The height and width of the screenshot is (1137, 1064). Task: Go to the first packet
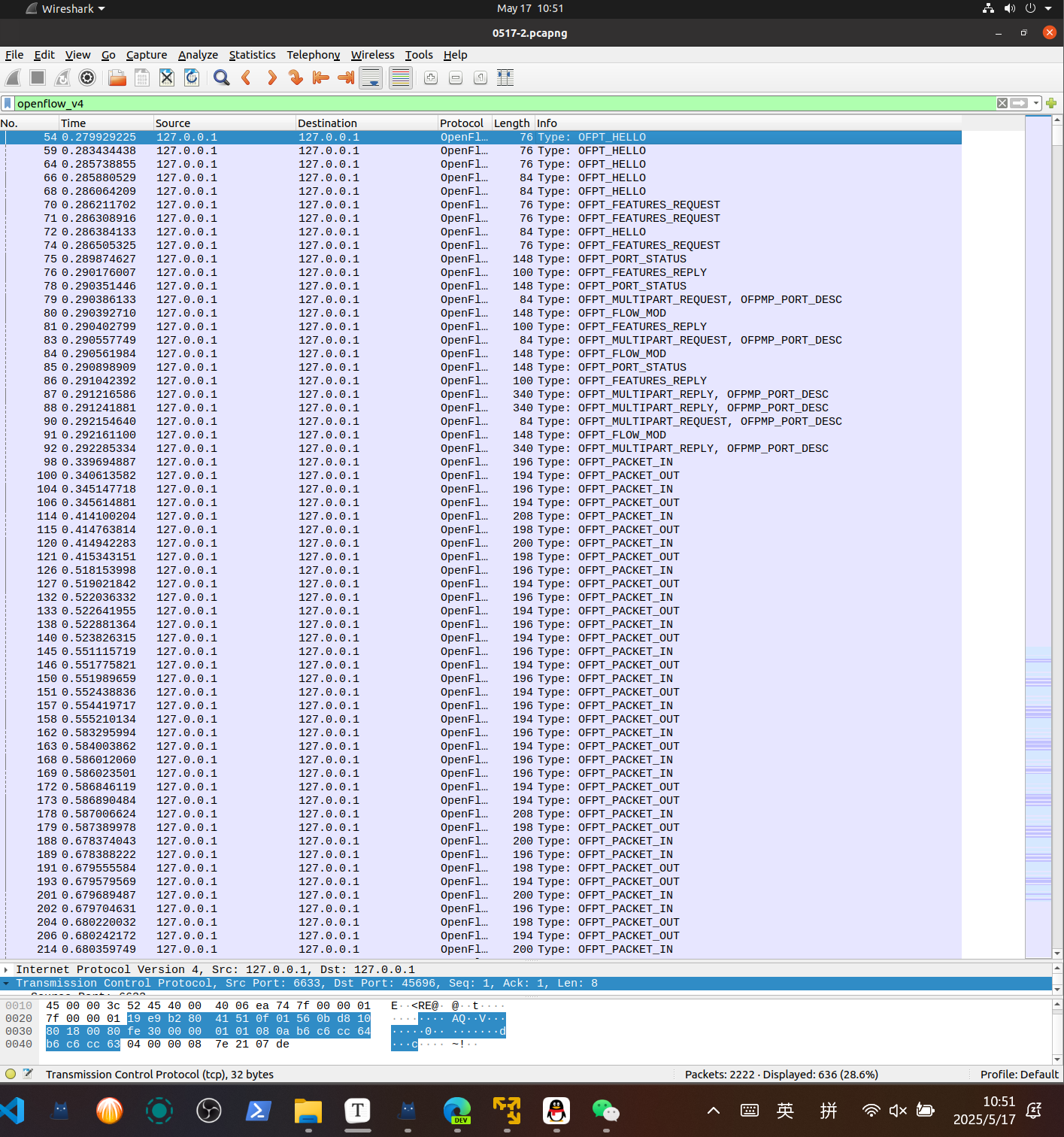321,77
